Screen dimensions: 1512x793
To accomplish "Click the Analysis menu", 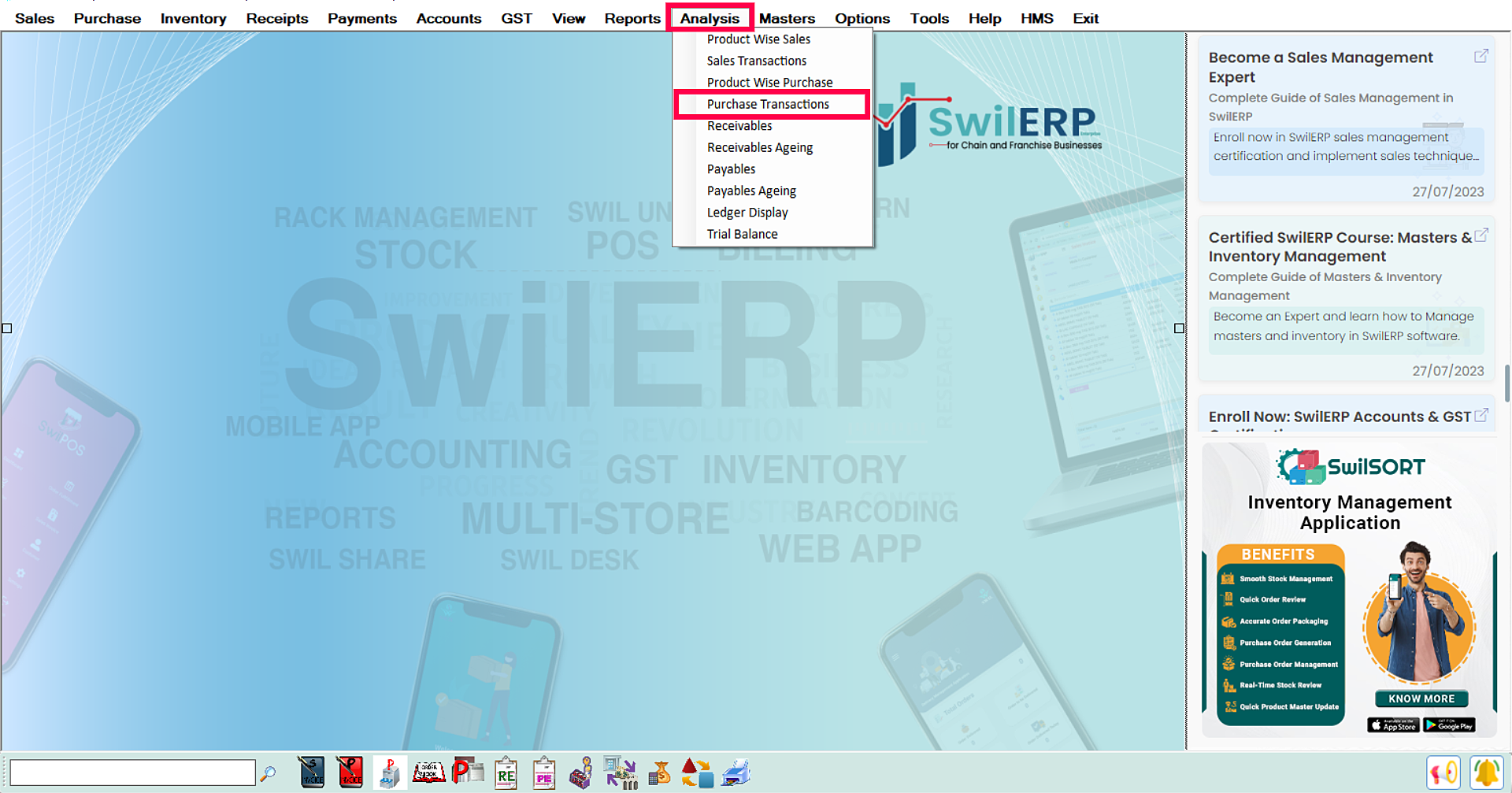I will click(710, 18).
